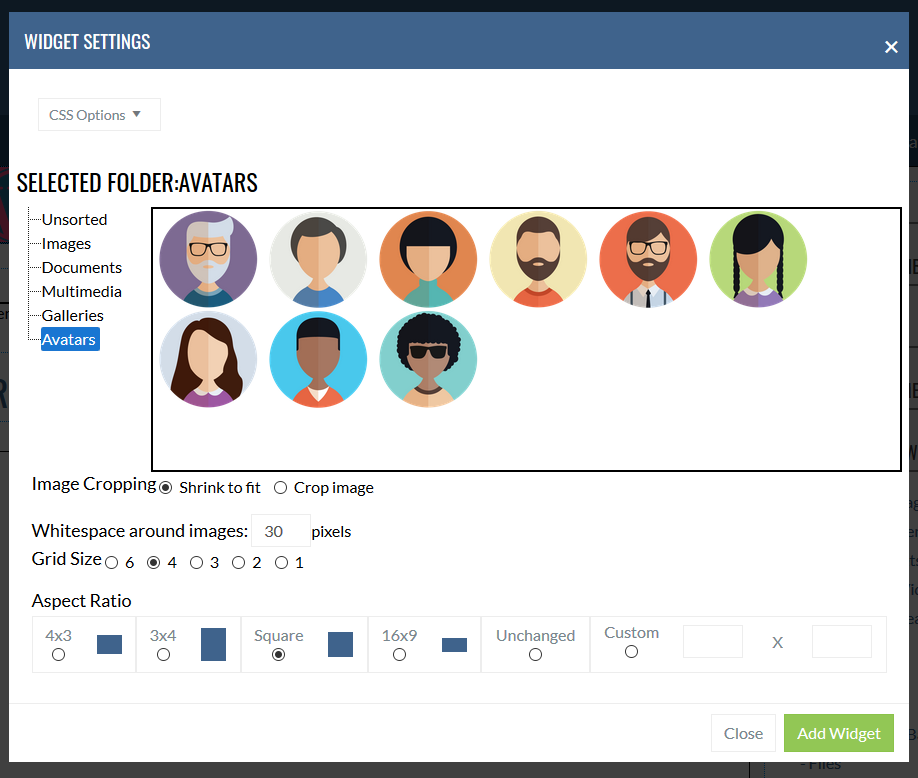Click the Aspect Ratio label

click(x=81, y=601)
